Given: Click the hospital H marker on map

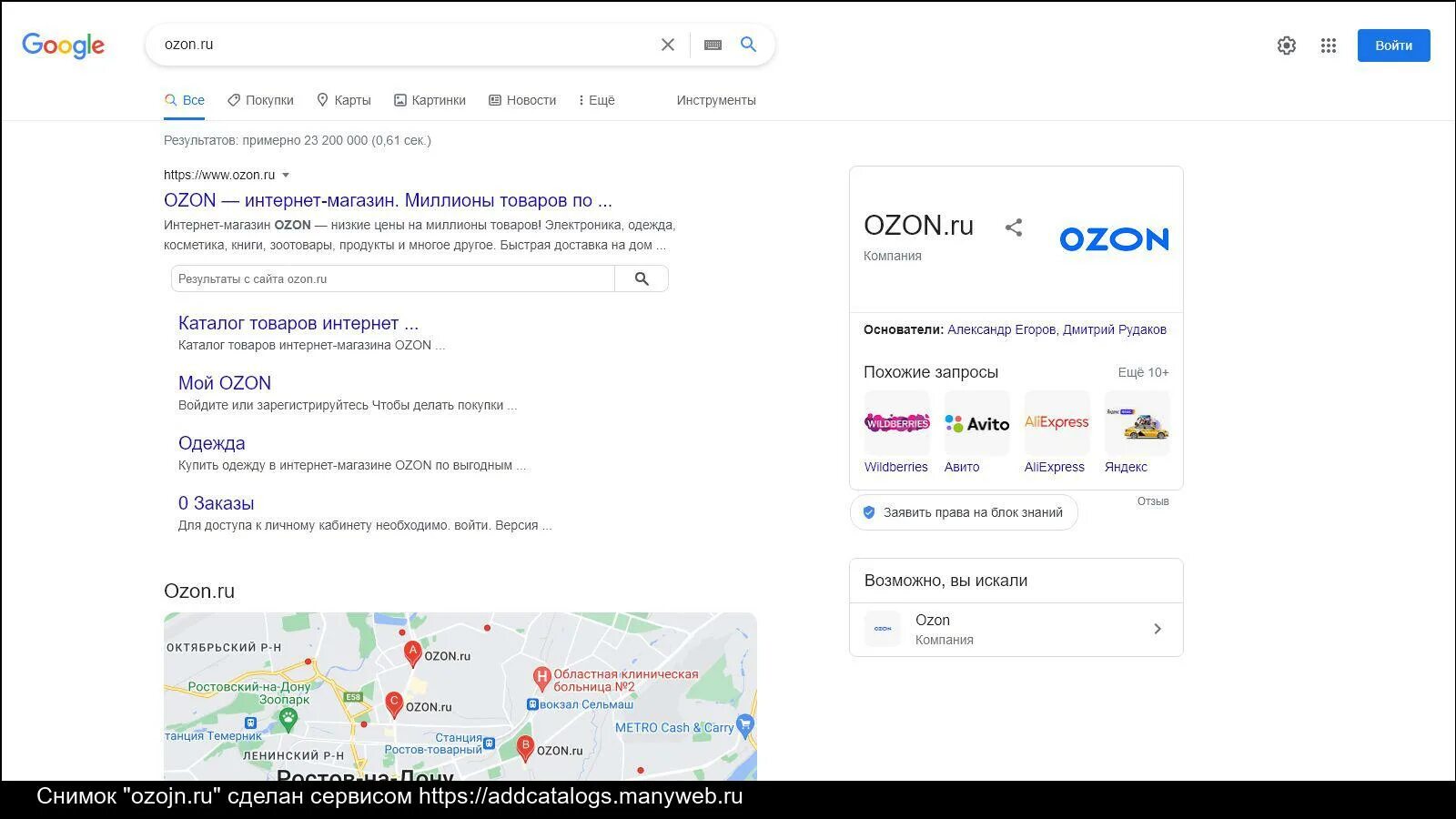Looking at the screenshot, I should [x=541, y=678].
